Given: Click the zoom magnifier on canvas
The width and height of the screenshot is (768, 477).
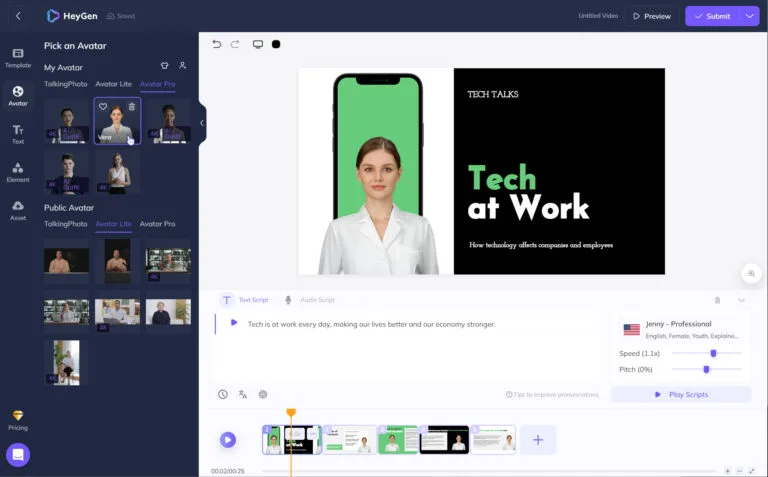Looking at the screenshot, I should tap(751, 273).
